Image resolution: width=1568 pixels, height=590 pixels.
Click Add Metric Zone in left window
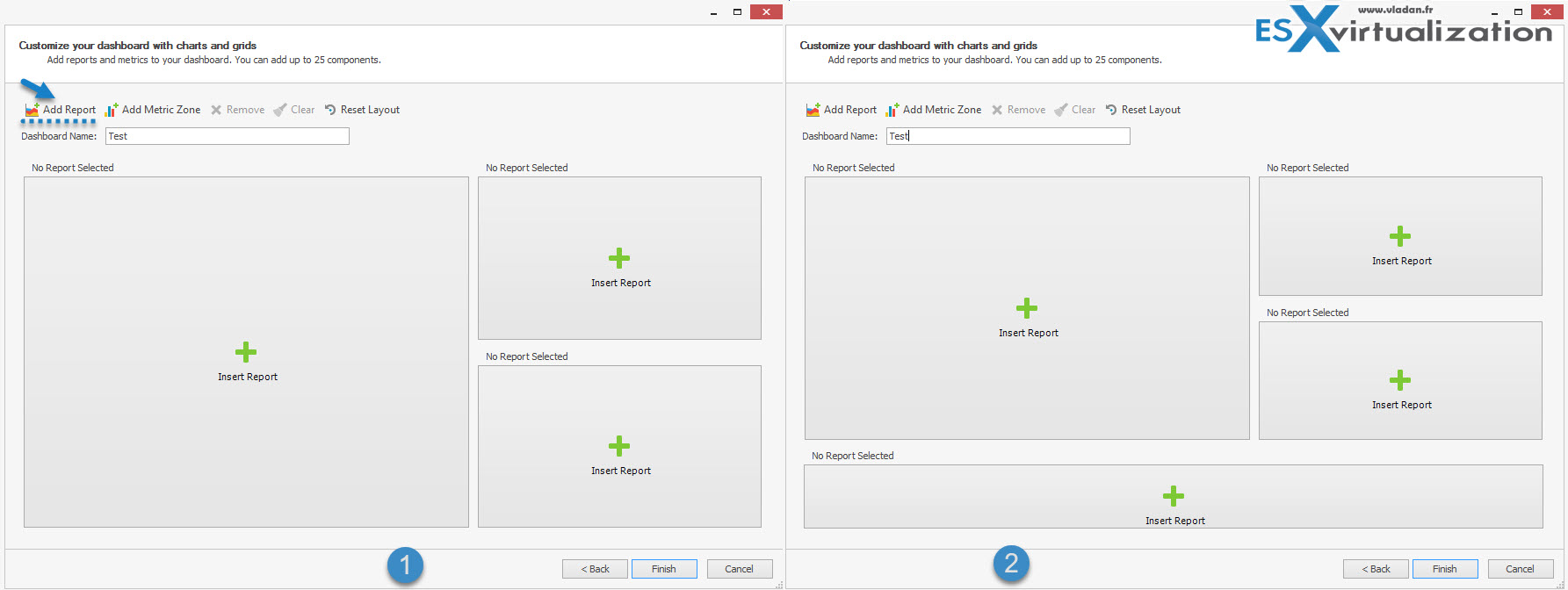pyautogui.click(x=153, y=110)
